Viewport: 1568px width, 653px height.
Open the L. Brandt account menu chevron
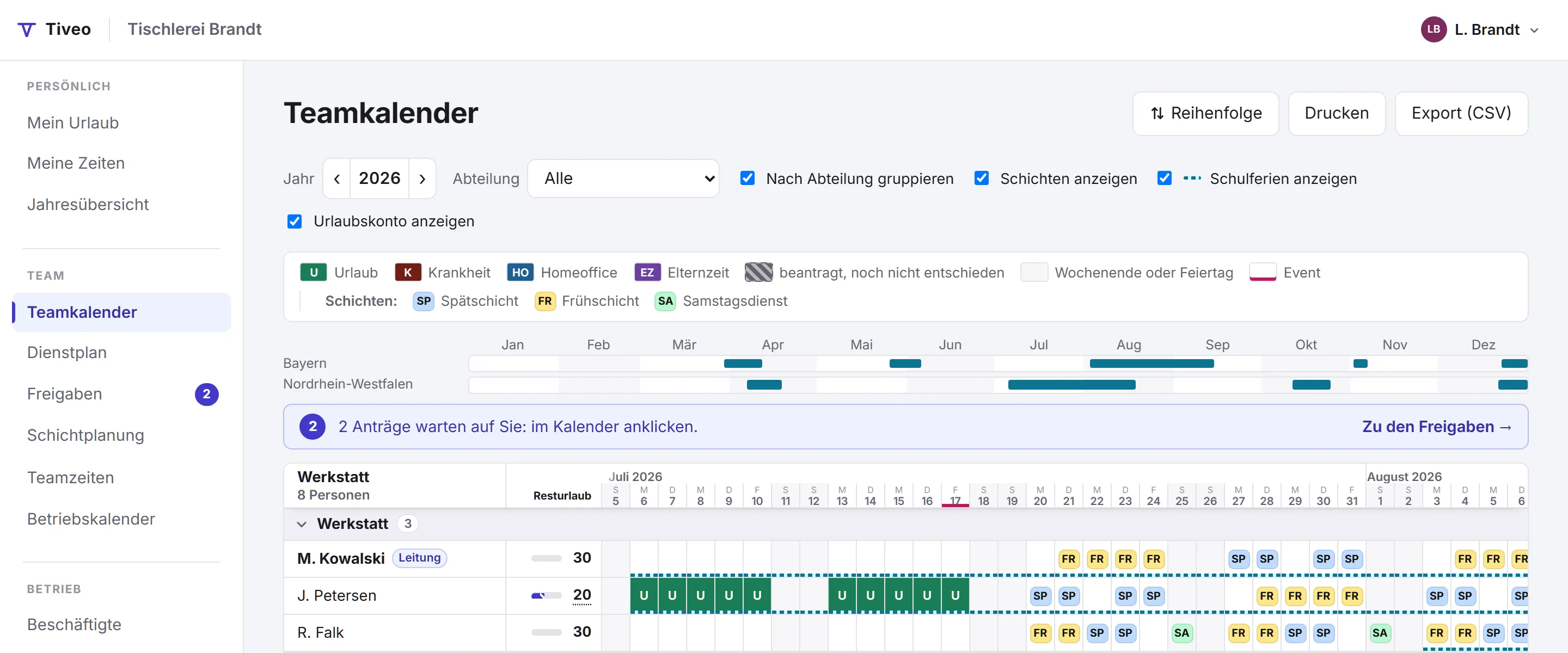[1534, 30]
